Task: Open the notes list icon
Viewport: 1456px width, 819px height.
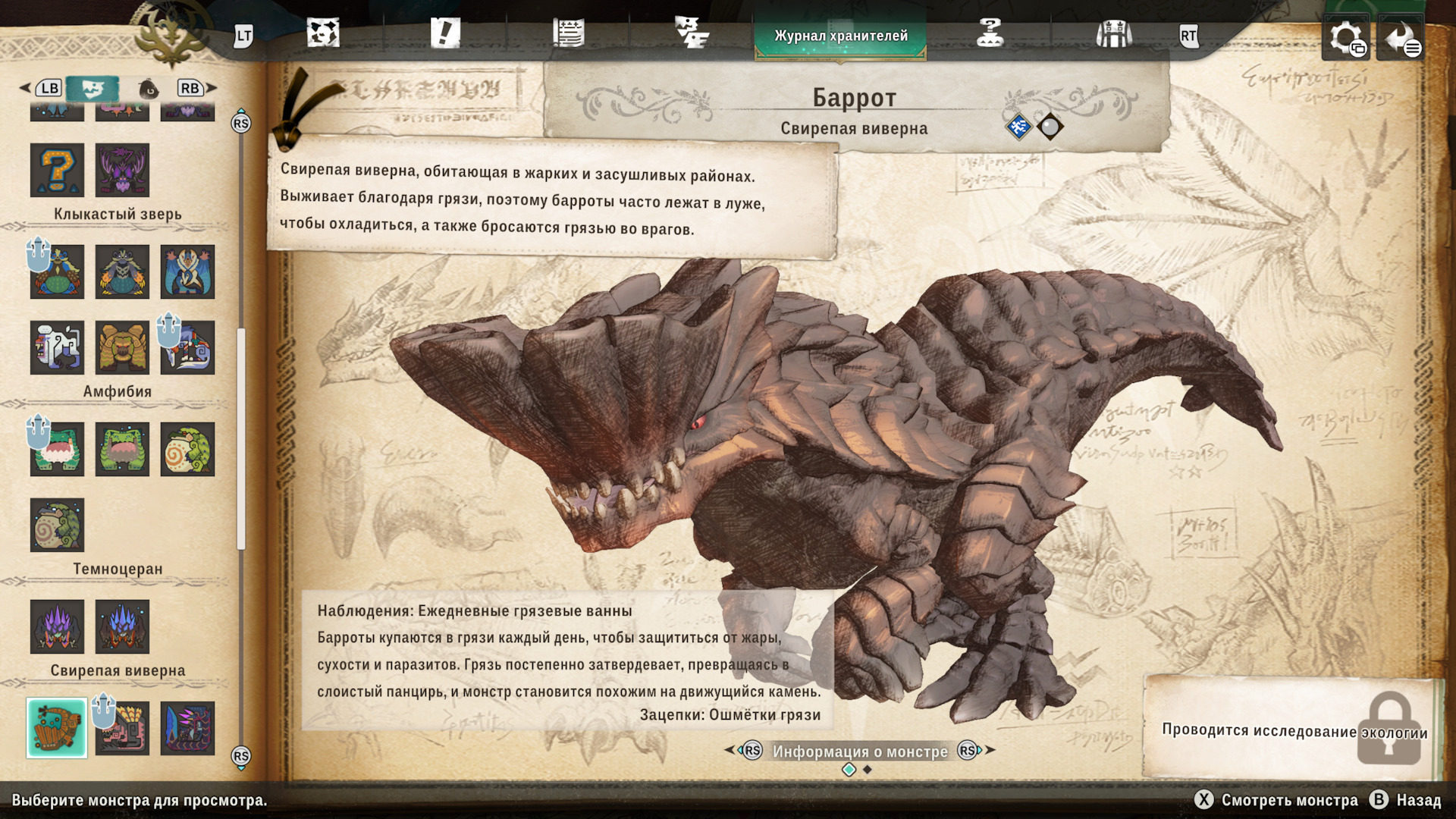Action: click(568, 34)
